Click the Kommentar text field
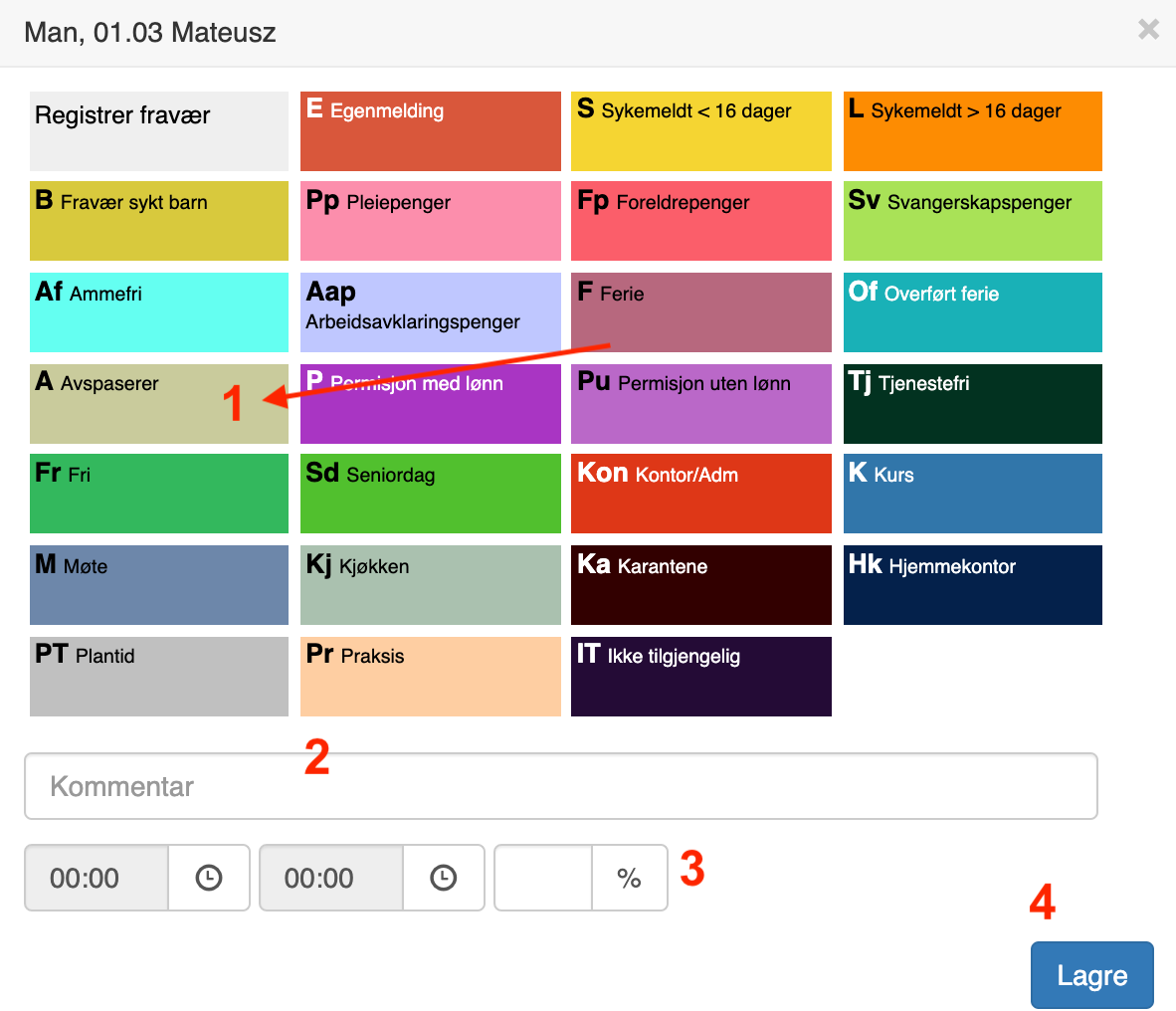 (x=560, y=786)
